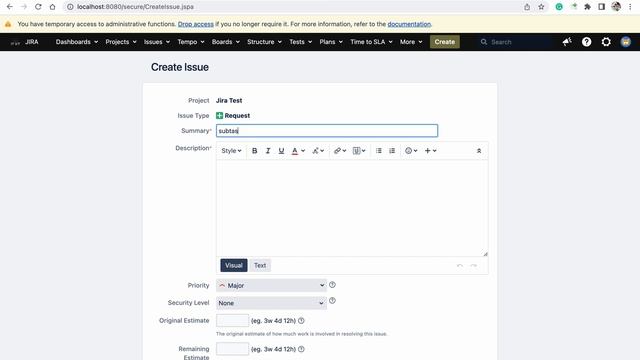Open help for the Security Level field
This screenshot has height=360, width=640.
pyautogui.click(x=332, y=301)
